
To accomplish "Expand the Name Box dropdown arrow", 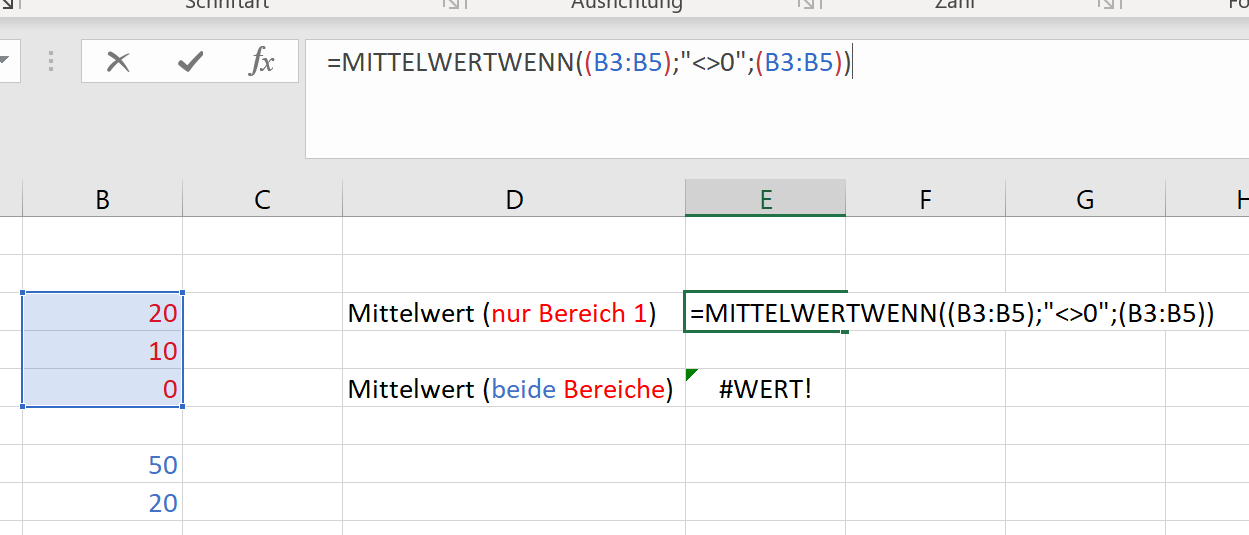I will point(4,61).
